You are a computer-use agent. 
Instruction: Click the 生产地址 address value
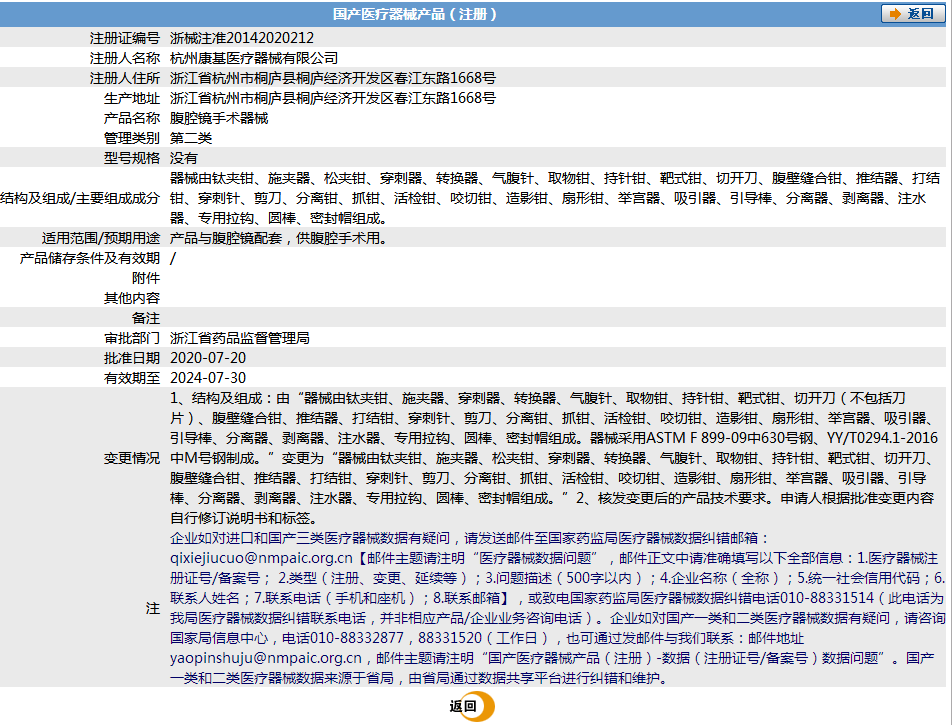[x=332, y=98]
